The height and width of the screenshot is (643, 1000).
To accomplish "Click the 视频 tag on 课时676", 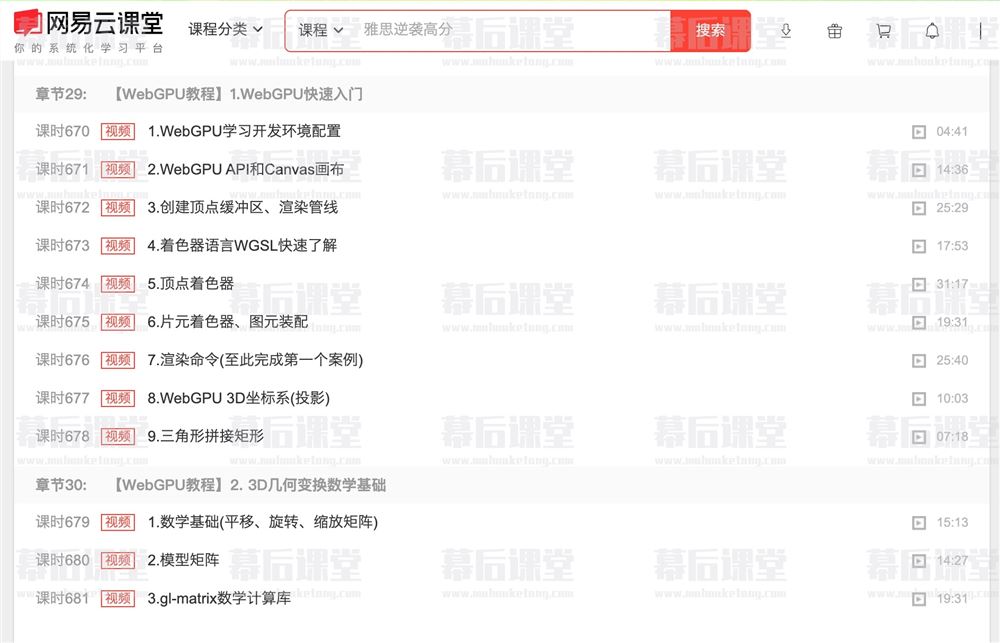I will [x=118, y=360].
